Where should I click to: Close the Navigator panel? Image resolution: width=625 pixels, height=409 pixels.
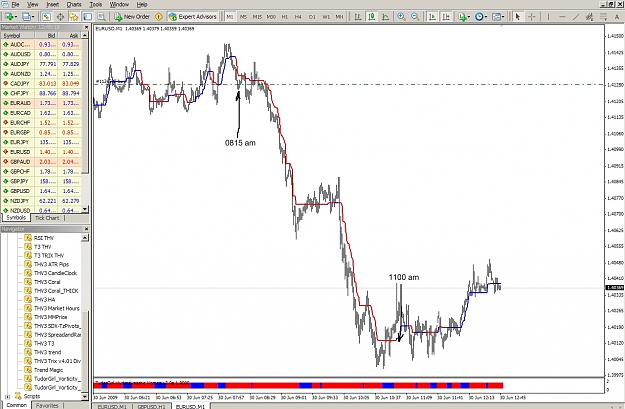pyautogui.click(x=86, y=229)
